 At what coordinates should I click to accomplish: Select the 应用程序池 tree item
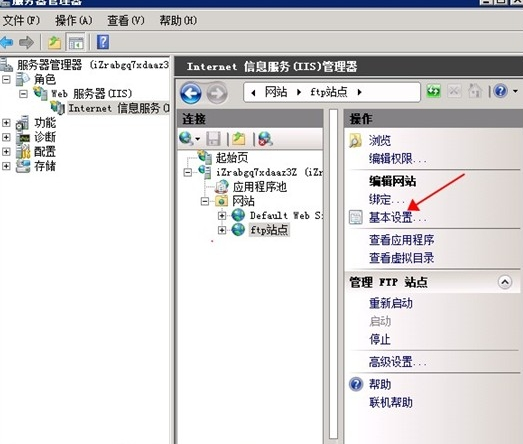pos(259,187)
